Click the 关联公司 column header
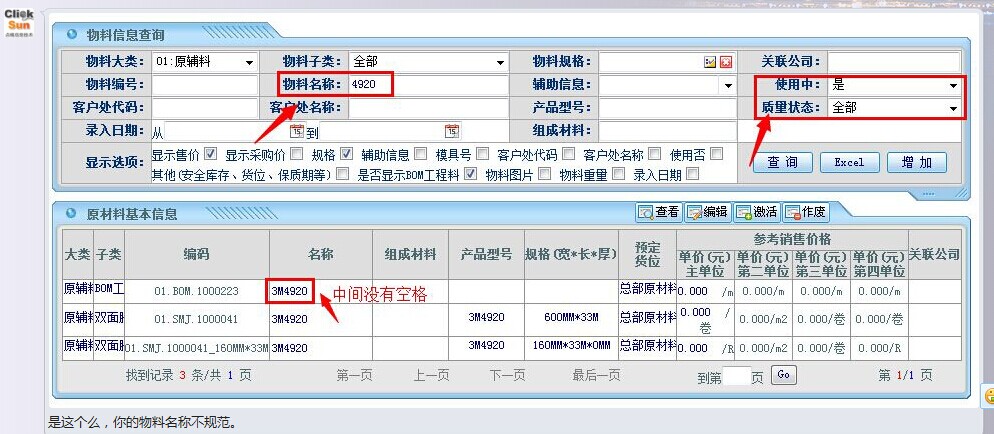The height and width of the screenshot is (434, 994). pos(934,255)
